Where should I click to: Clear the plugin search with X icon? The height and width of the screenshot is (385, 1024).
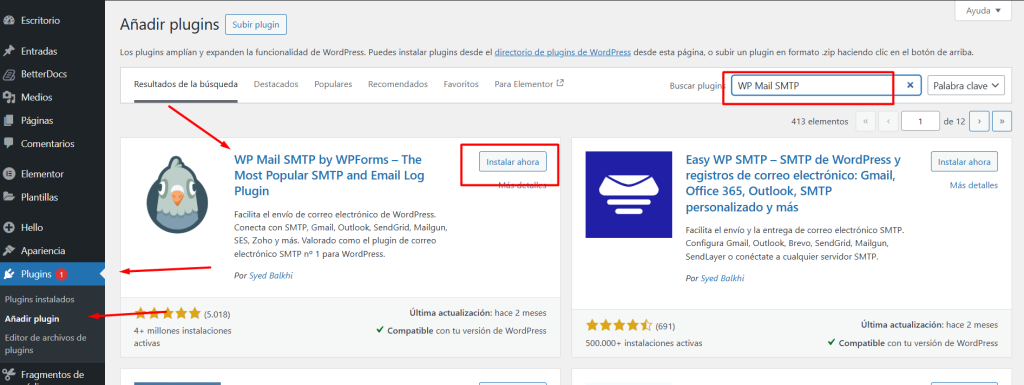(x=910, y=85)
